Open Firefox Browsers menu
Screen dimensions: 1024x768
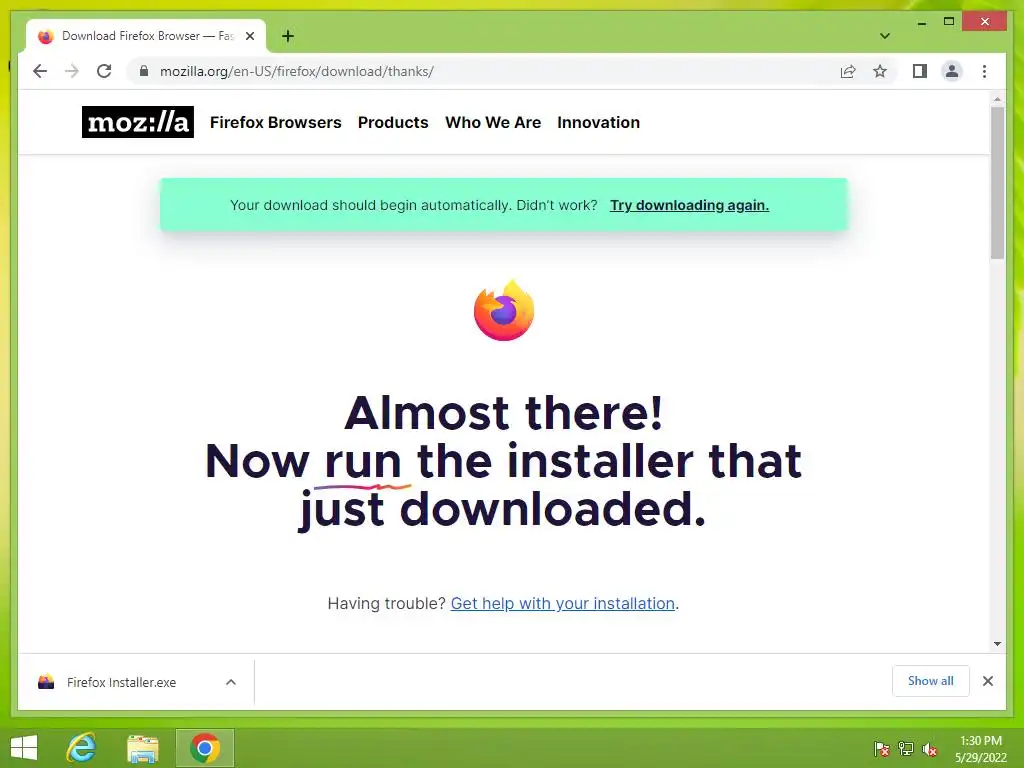[x=276, y=122]
